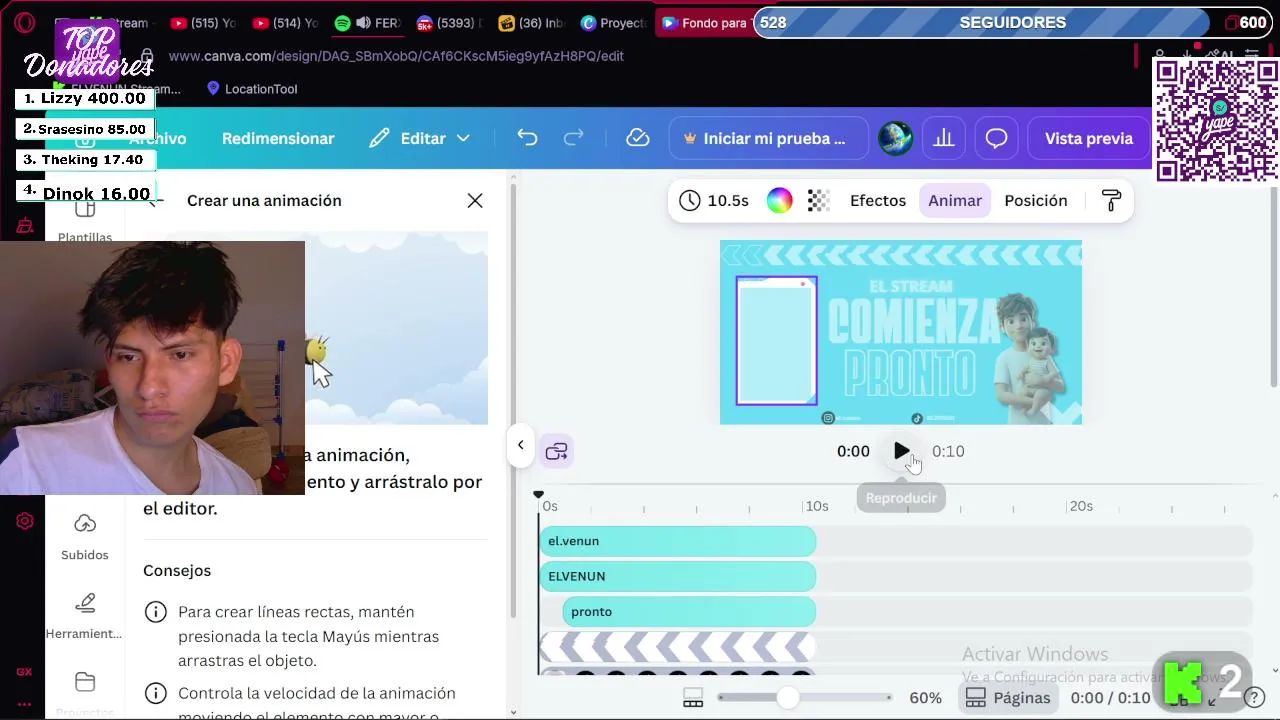Select the pronto timeline track

(689, 612)
